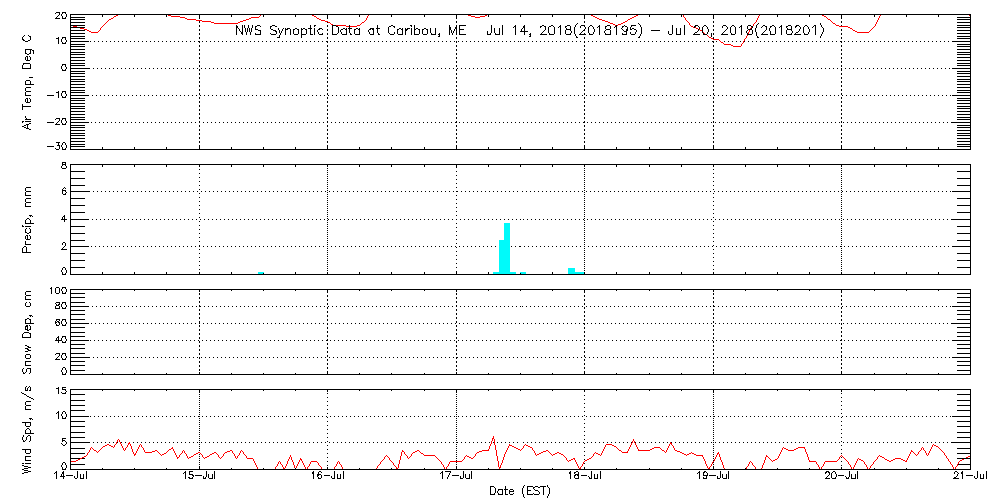Click the 21-Jul date tick label
The width and height of the screenshot is (1000, 500).
tap(969, 477)
